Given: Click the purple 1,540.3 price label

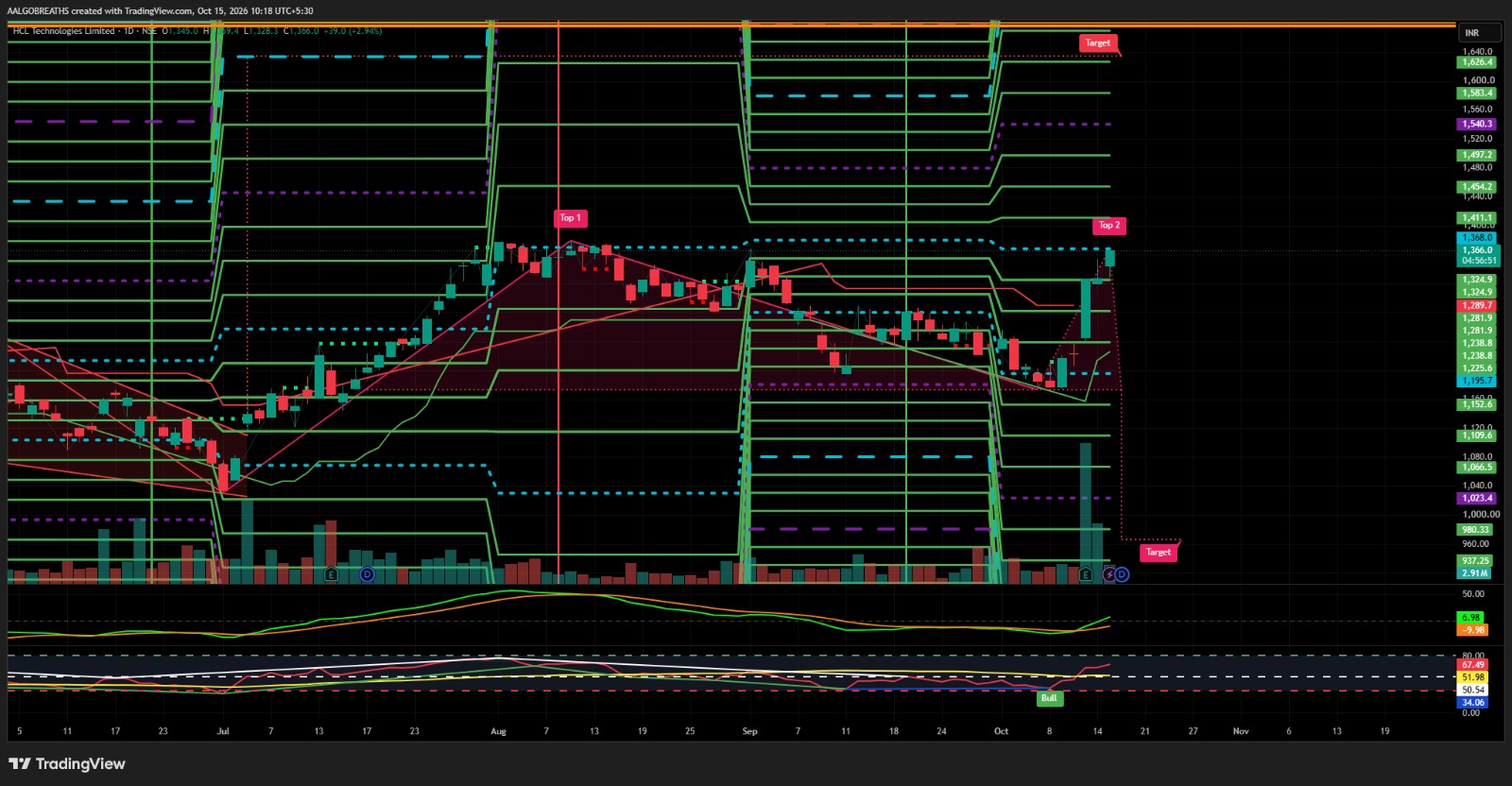Looking at the screenshot, I should [1477, 124].
